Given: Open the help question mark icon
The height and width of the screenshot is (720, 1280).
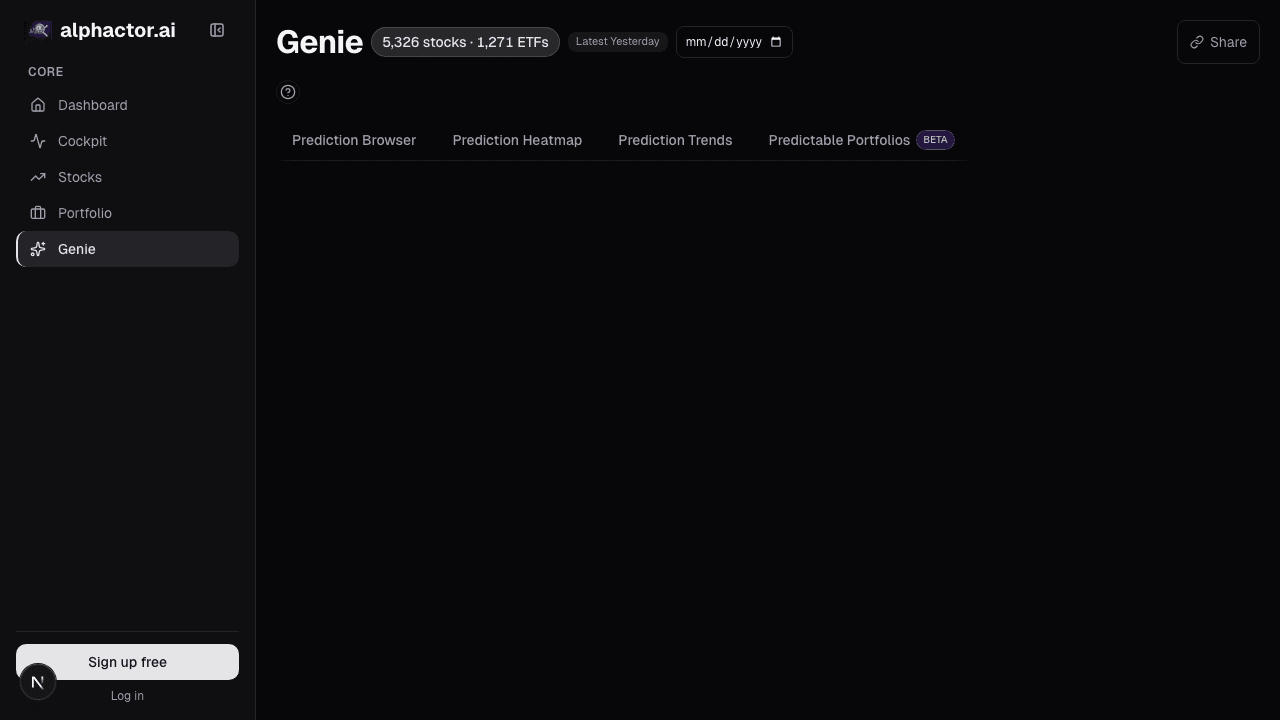Looking at the screenshot, I should [x=288, y=92].
